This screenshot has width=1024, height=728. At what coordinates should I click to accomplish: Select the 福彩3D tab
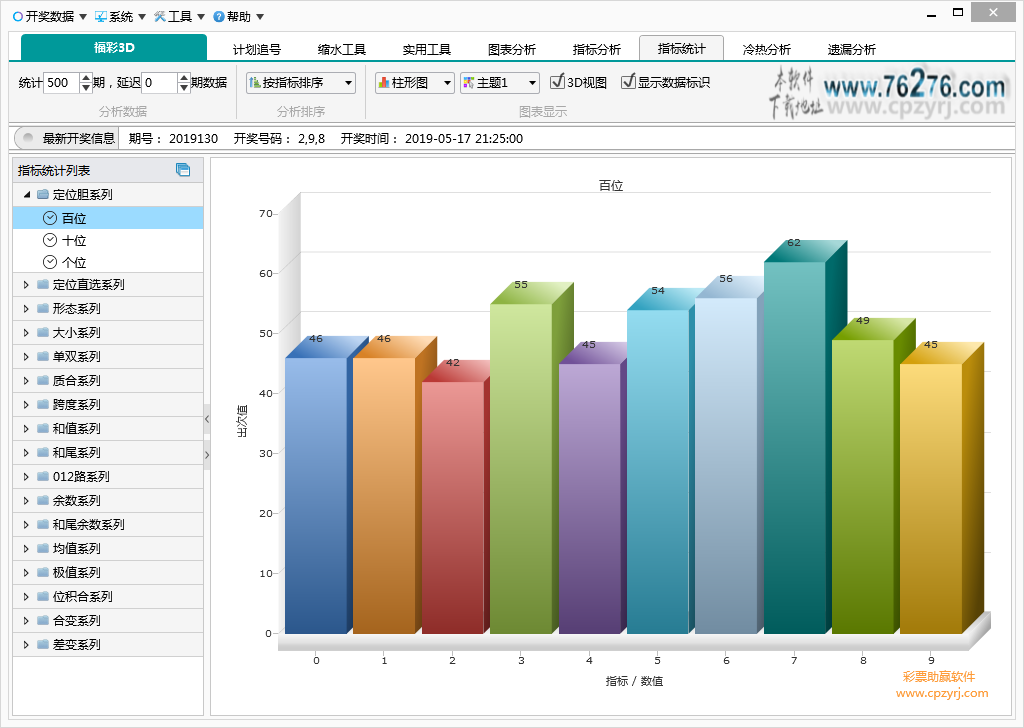[x=114, y=48]
